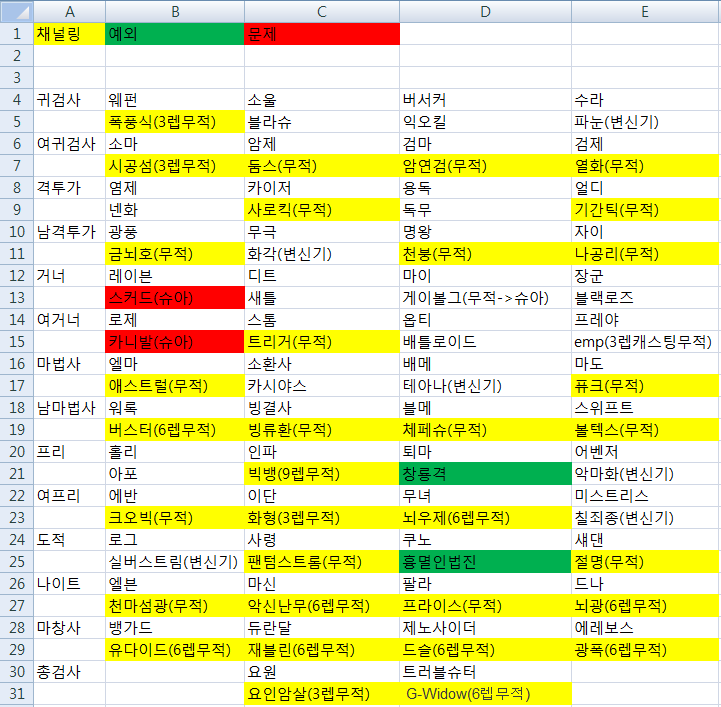Click the 트러블슈터 cell
The height and width of the screenshot is (707, 721).
coord(485,671)
